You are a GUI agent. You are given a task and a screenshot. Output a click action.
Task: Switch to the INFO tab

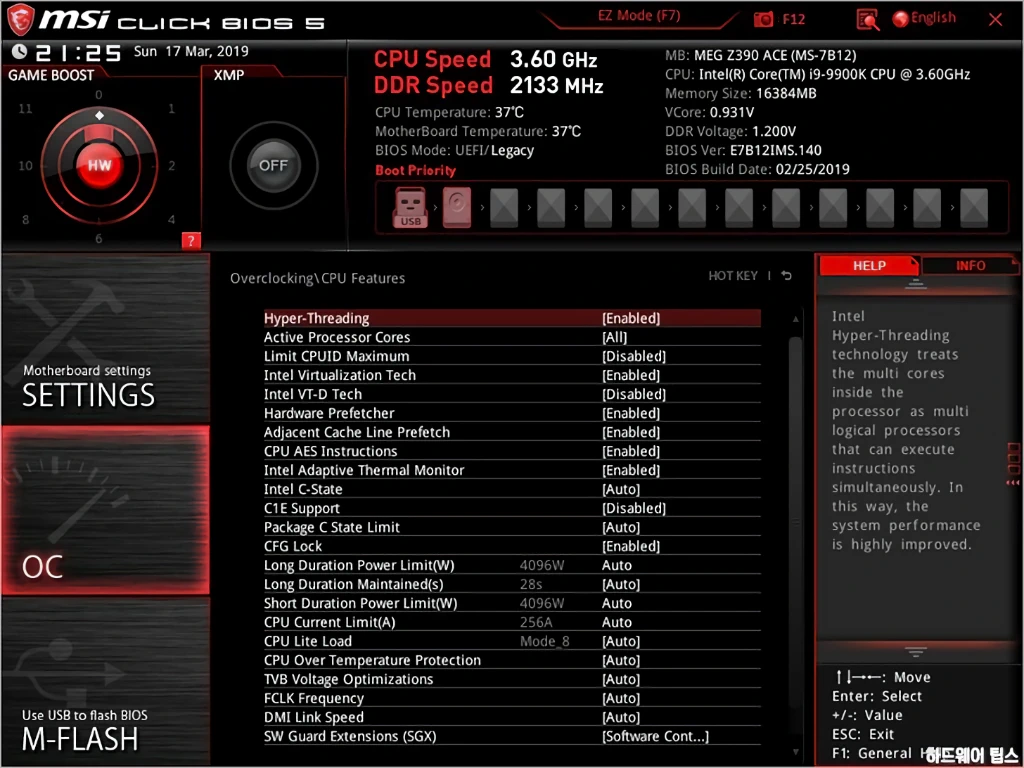(970, 266)
